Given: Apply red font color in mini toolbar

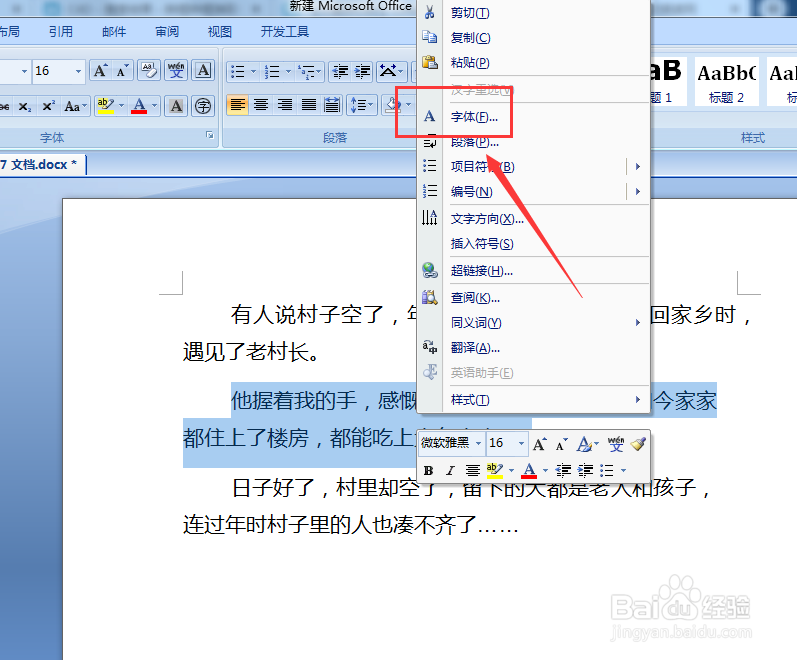Looking at the screenshot, I should pos(529,470).
